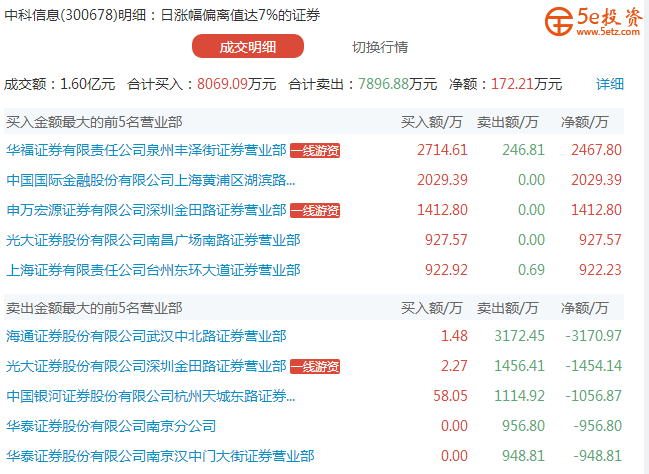The width and height of the screenshot is (649, 474).
Task: Click sell value 956.80
Action: pyautogui.click(x=524, y=426)
